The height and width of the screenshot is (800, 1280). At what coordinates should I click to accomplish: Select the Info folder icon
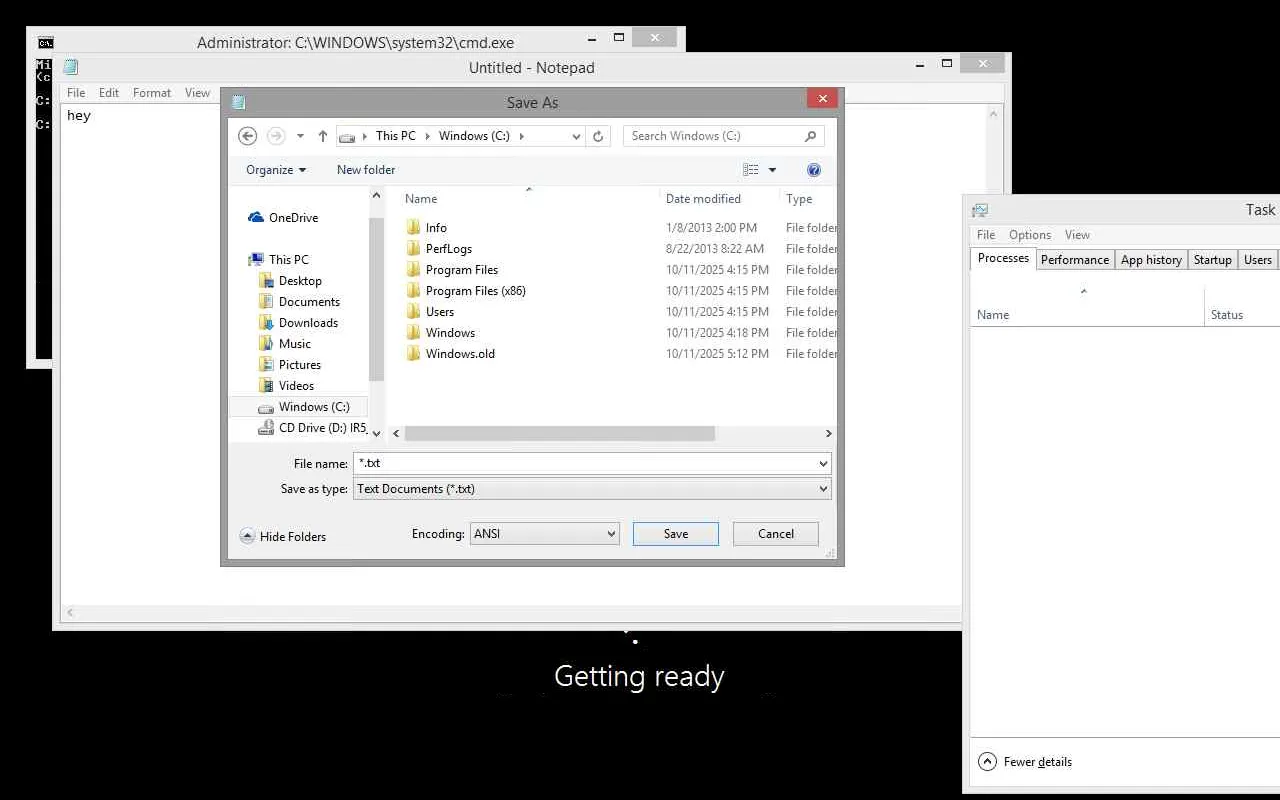414,227
